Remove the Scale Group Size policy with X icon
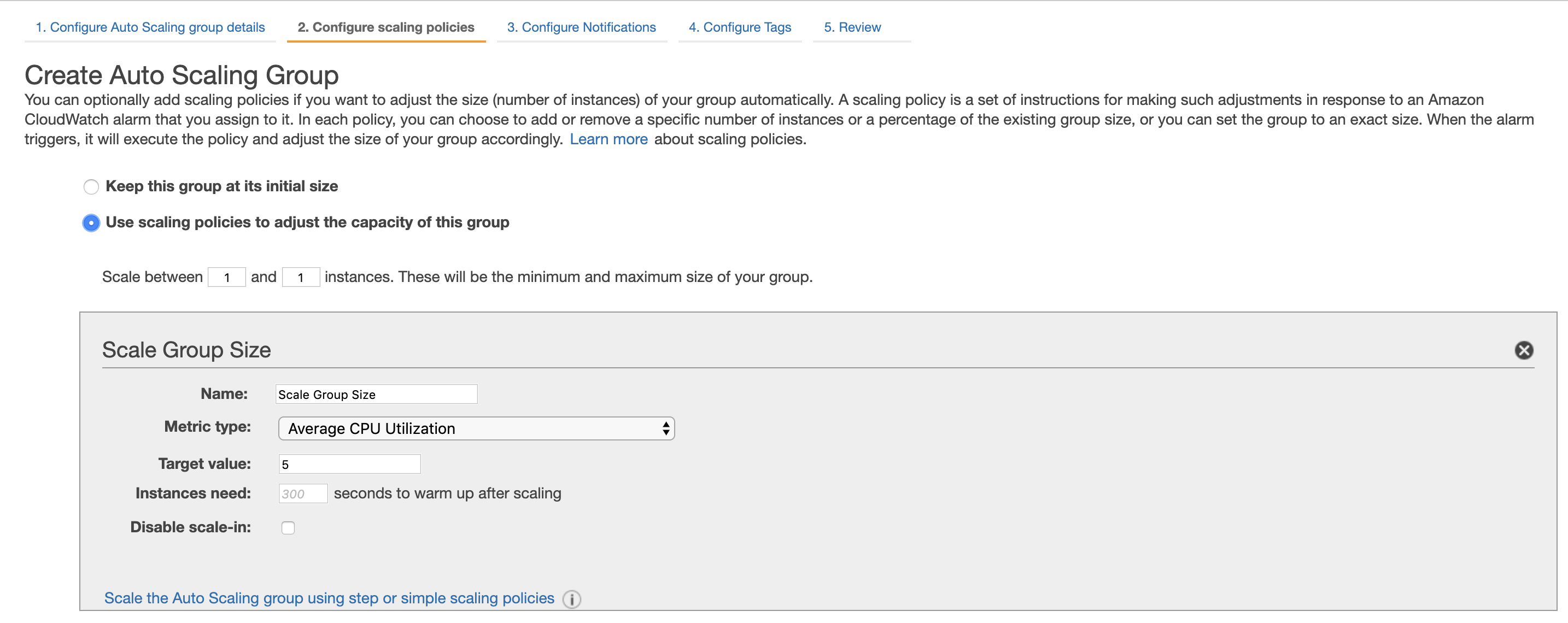 pos(1524,350)
